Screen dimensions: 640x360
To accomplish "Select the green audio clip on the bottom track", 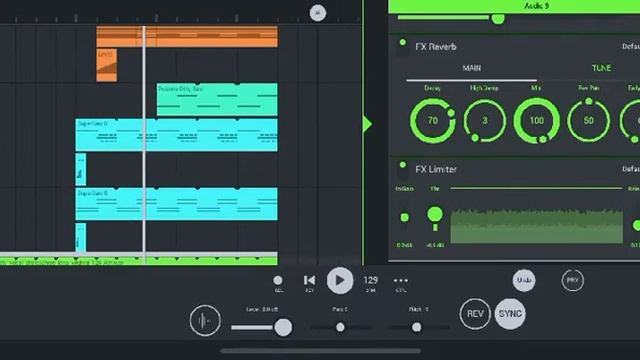I will tap(139, 261).
